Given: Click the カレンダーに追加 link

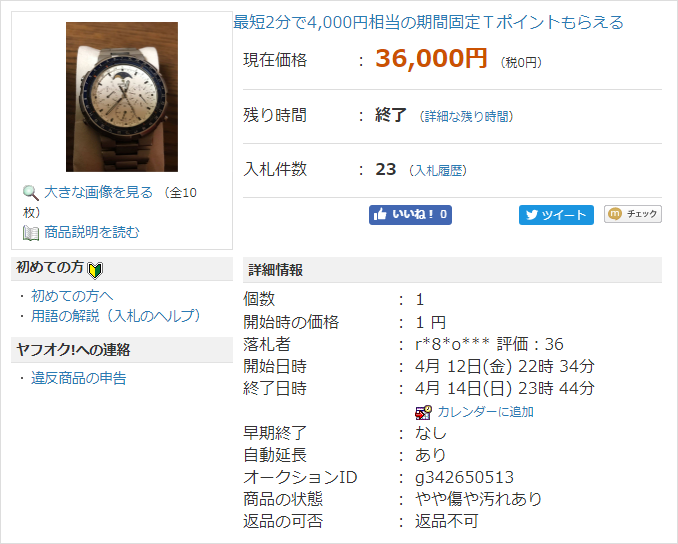Looking at the screenshot, I should [x=485, y=412].
